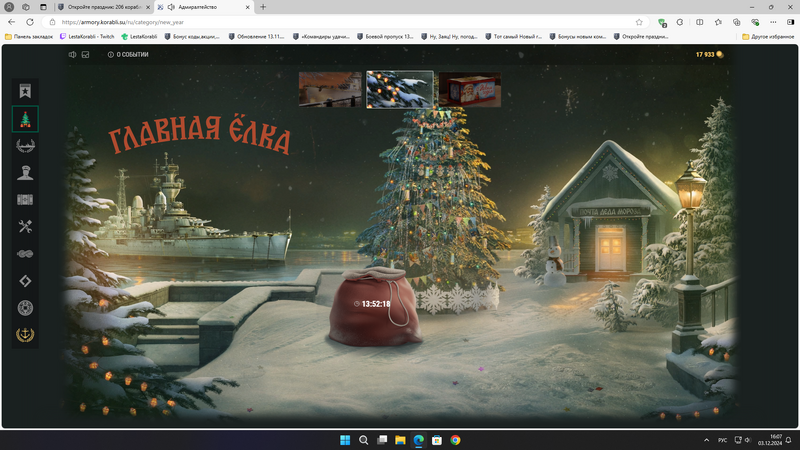
Task: Open the green LestaKorabli bookmark
Action: (x=139, y=37)
